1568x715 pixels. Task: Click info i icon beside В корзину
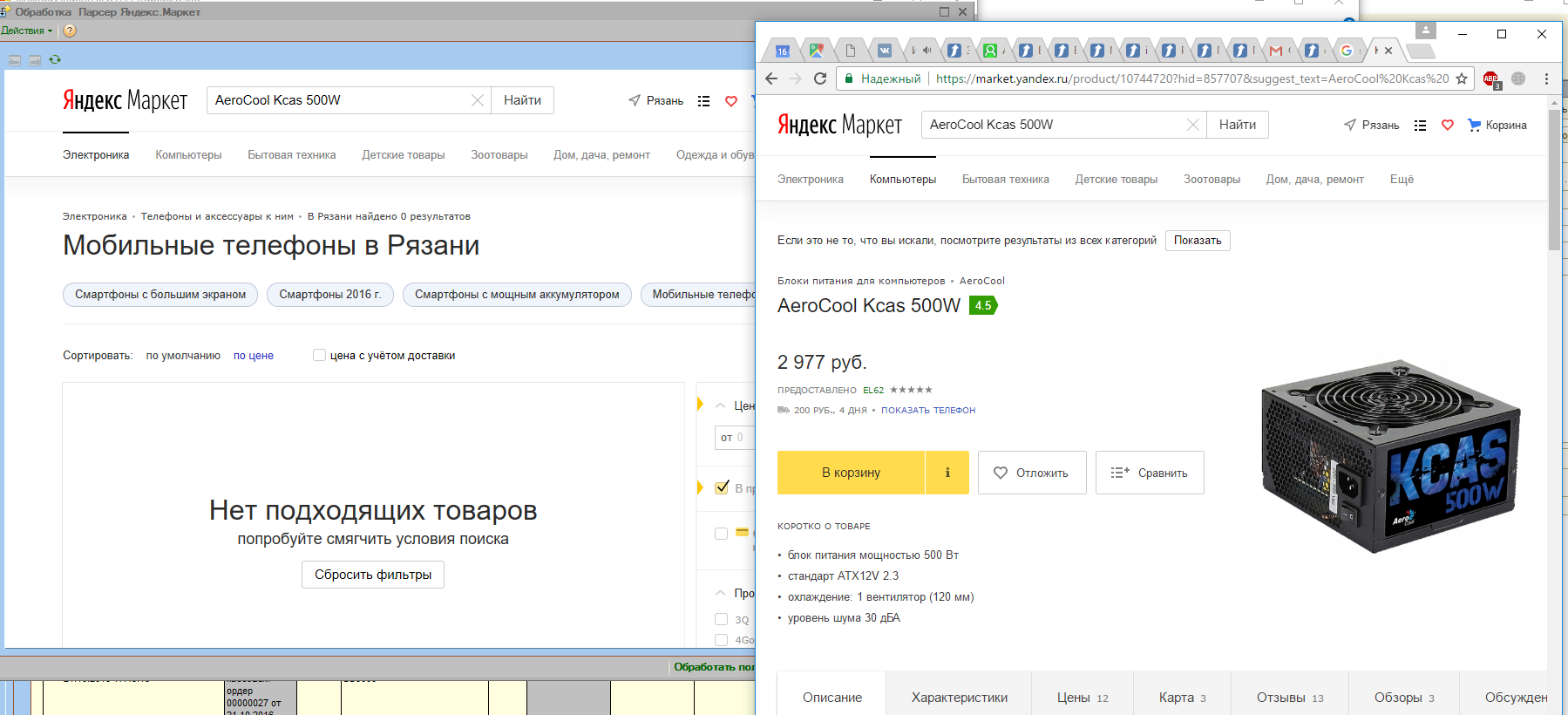pyautogui.click(x=947, y=473)
